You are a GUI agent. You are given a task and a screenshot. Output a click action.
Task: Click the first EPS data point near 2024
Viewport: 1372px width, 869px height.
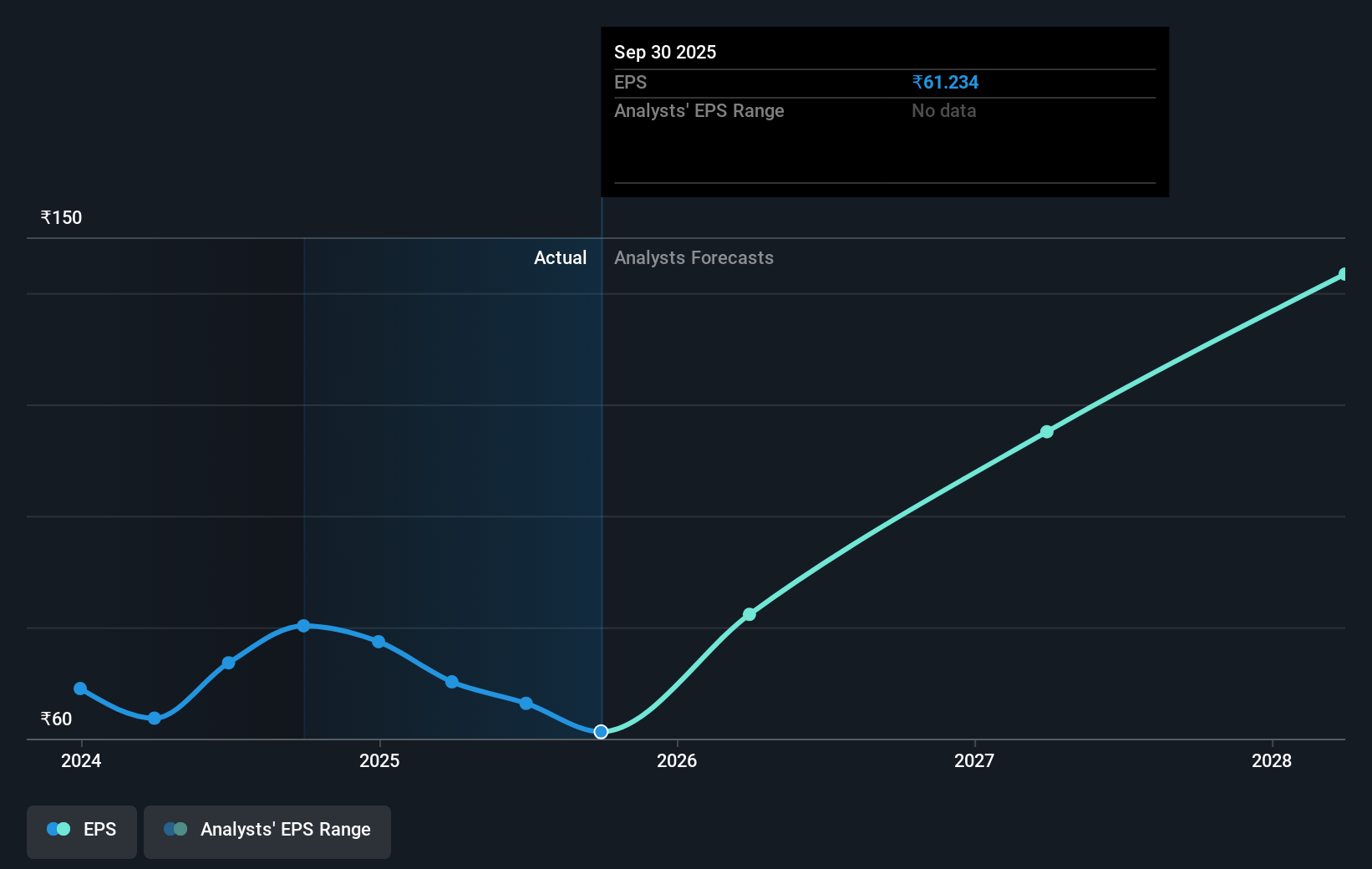pyautogui.click(x=80, y=689)
